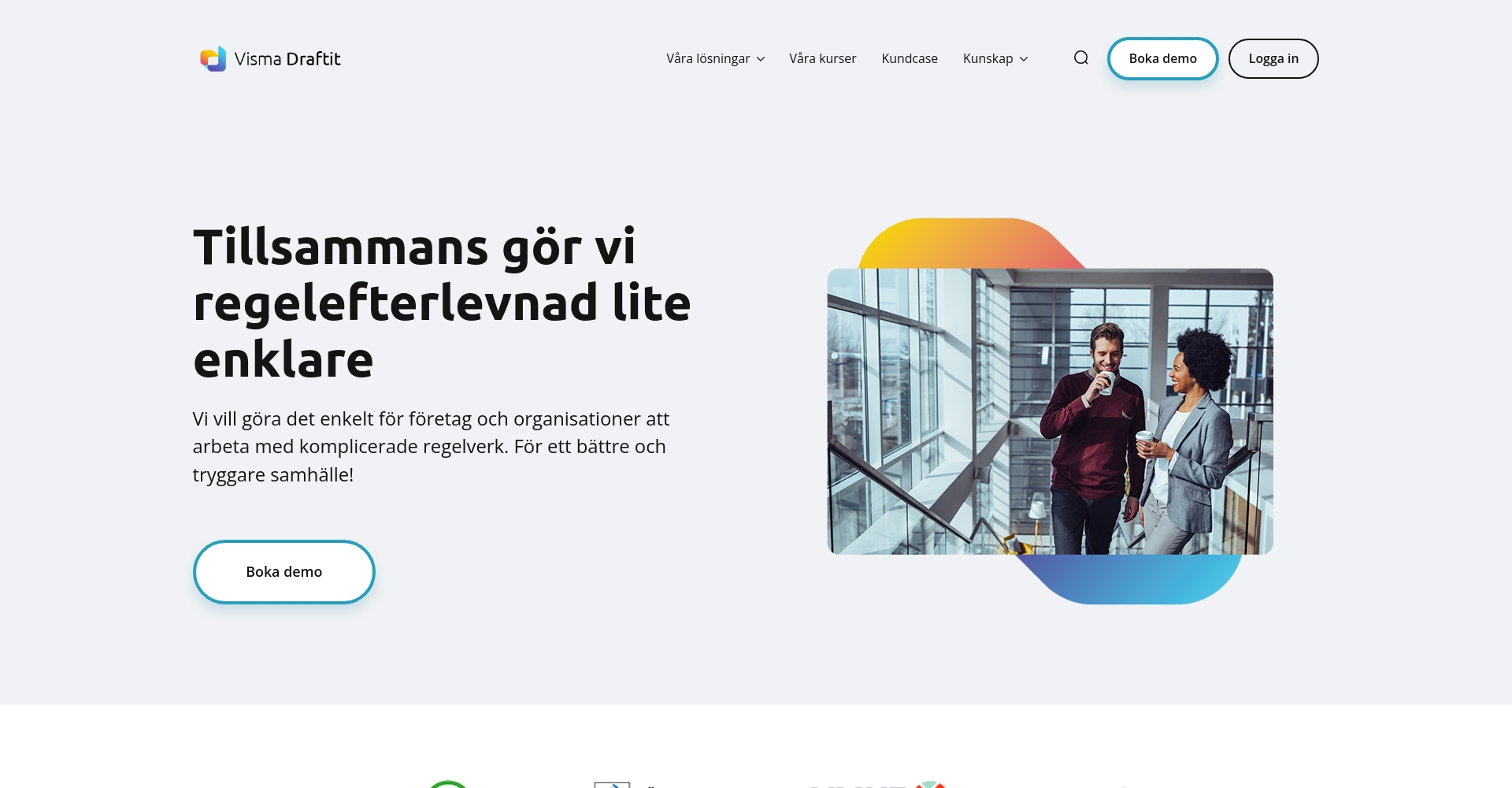Viewport: 1512px width, 788px height.
Task: Expand the chevron next to Våra lösningar
Action: 761,59
